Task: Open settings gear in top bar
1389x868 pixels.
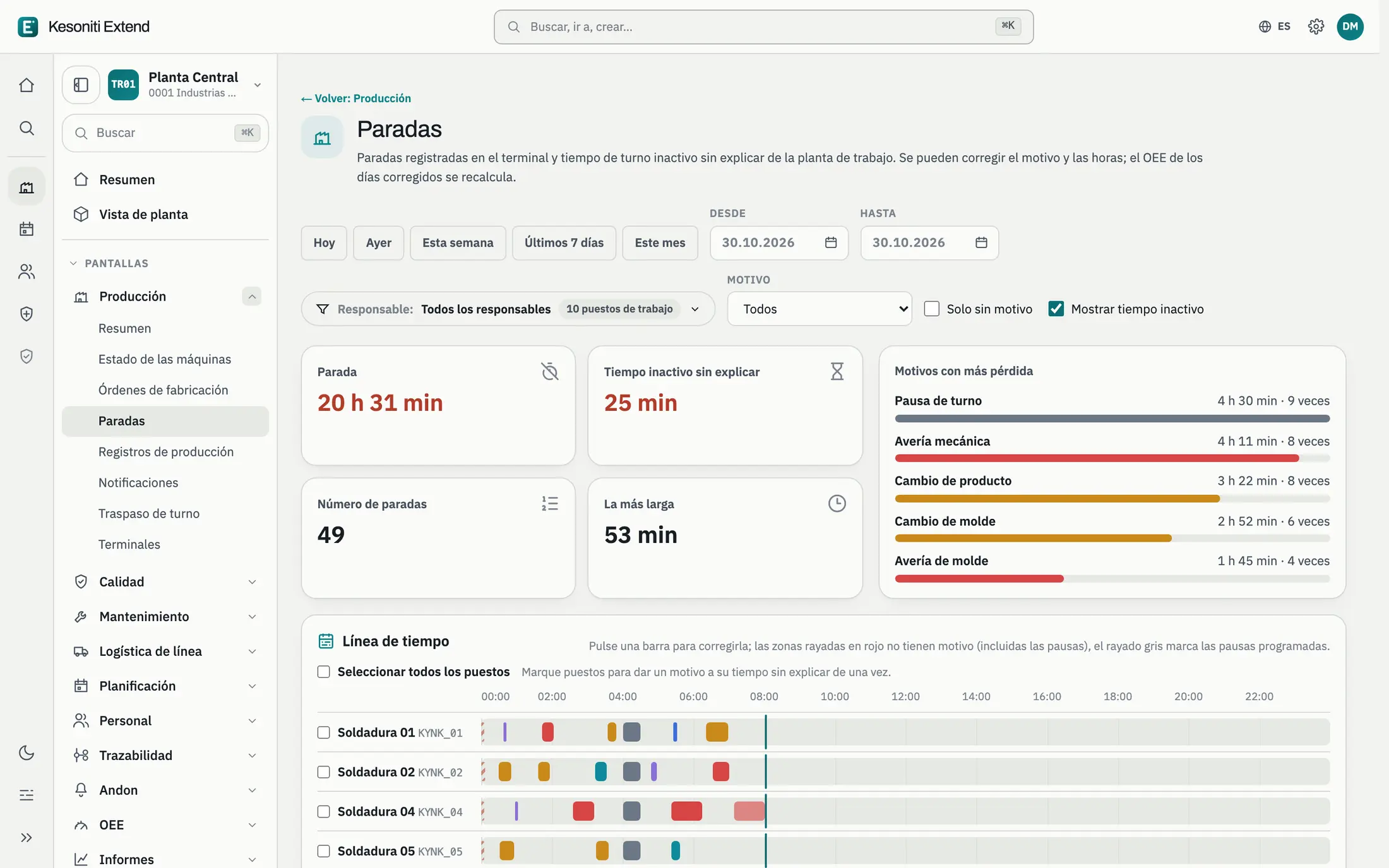Action: coord(1316,27)
